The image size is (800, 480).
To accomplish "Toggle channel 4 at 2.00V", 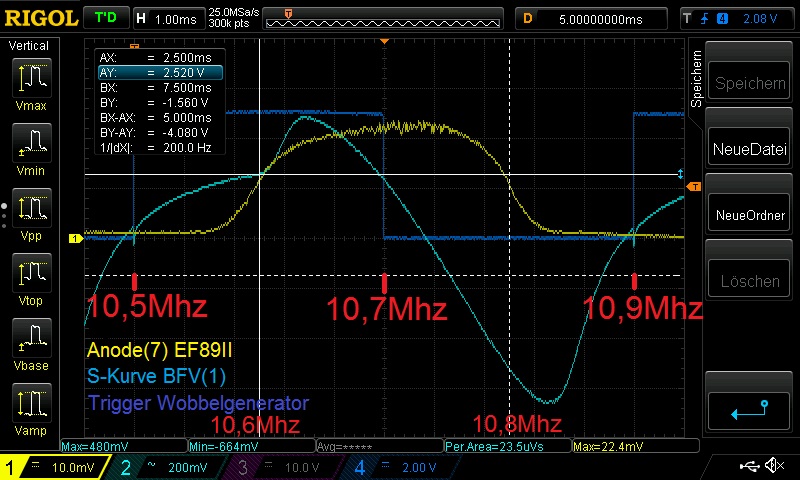I will click(405, 467).
